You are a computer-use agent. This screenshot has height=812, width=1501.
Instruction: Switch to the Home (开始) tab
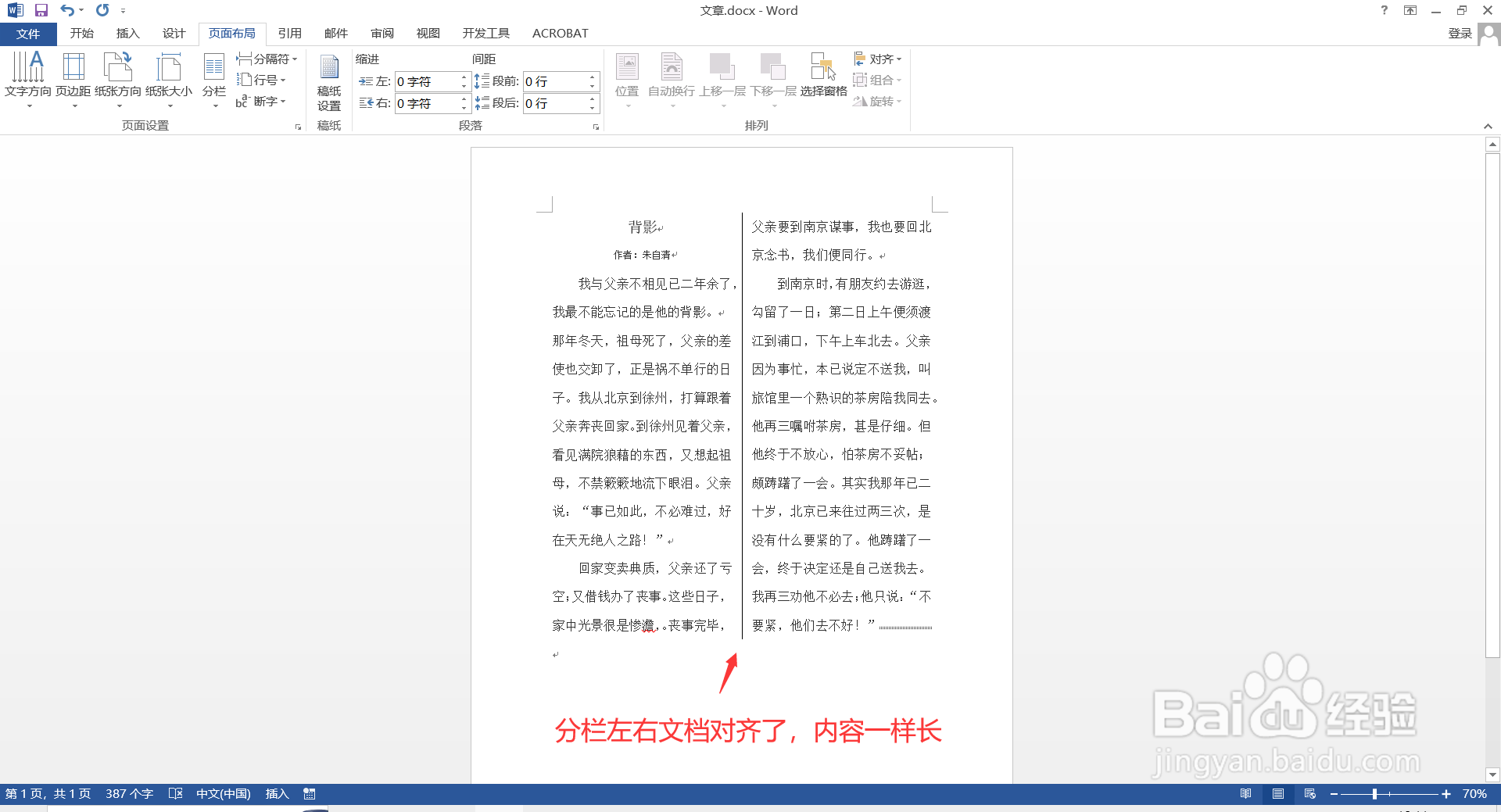pos(81,33)
